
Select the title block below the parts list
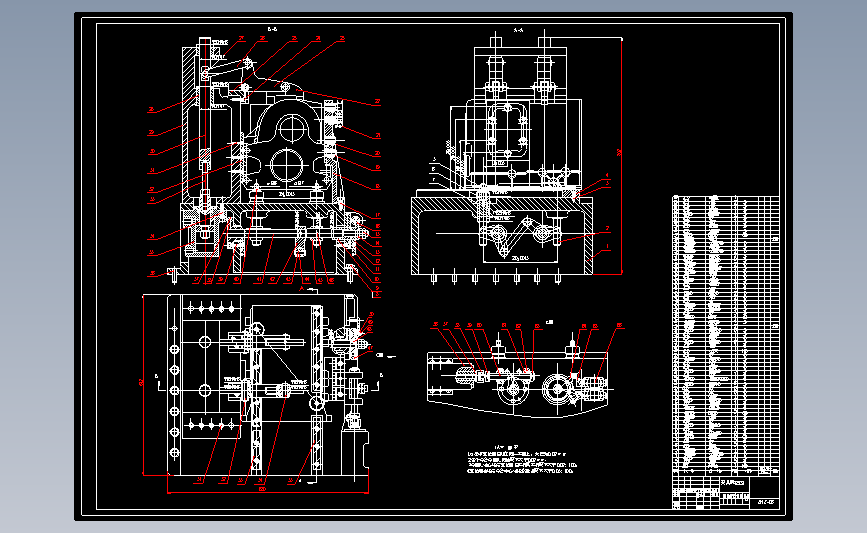(x=725, y=492)
